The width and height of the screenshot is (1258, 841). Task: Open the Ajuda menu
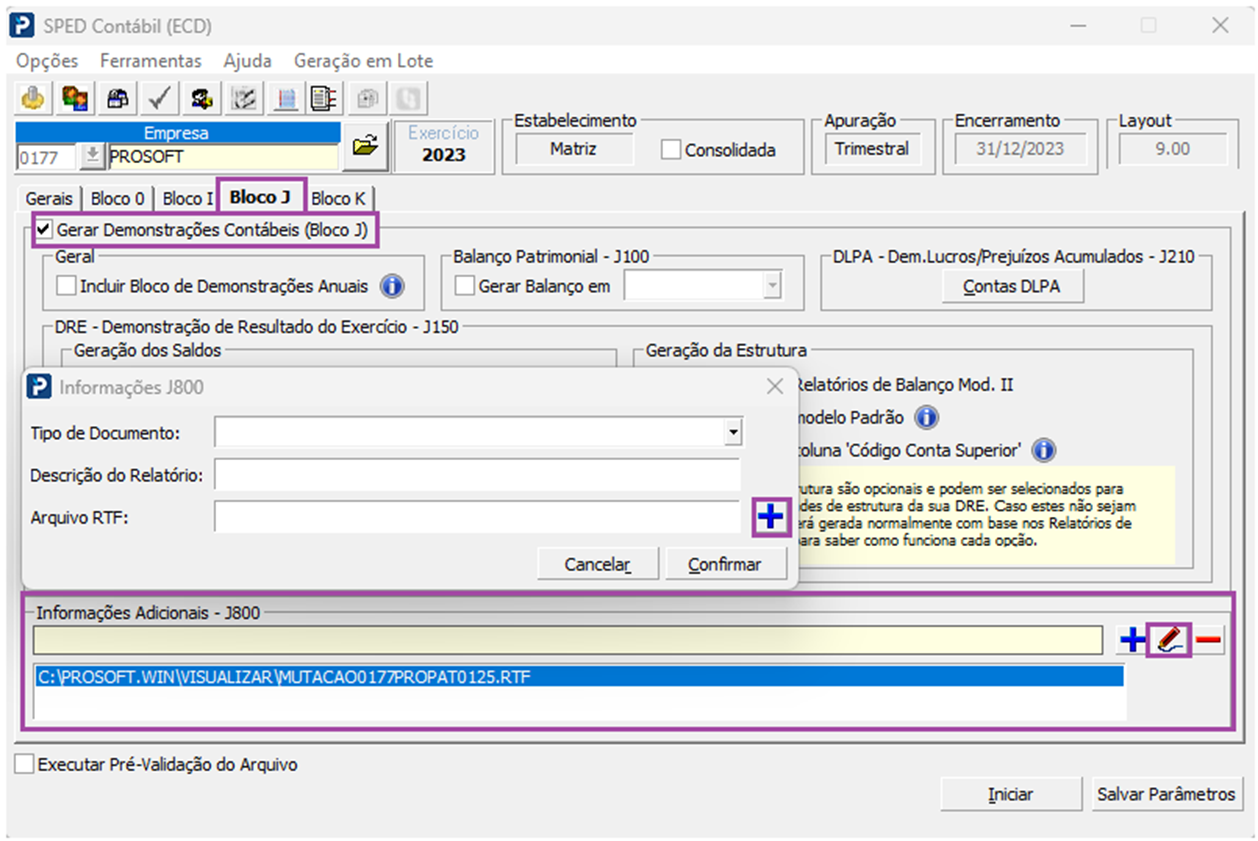(x=248, y=61)
